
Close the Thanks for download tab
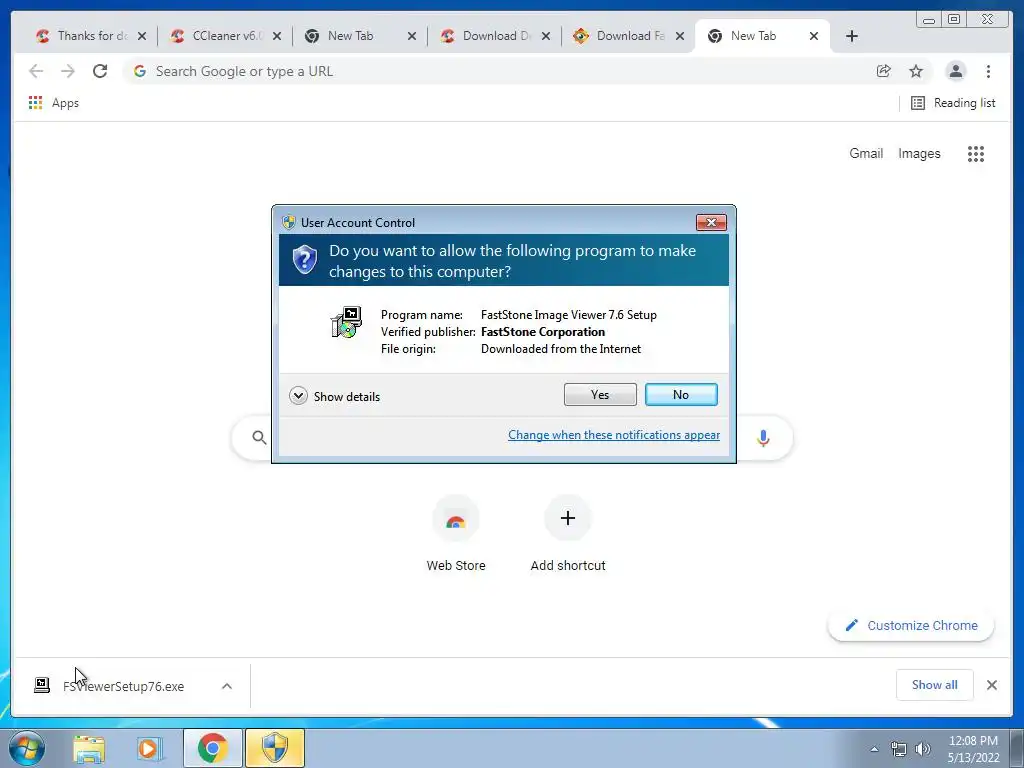pos(142,37)
